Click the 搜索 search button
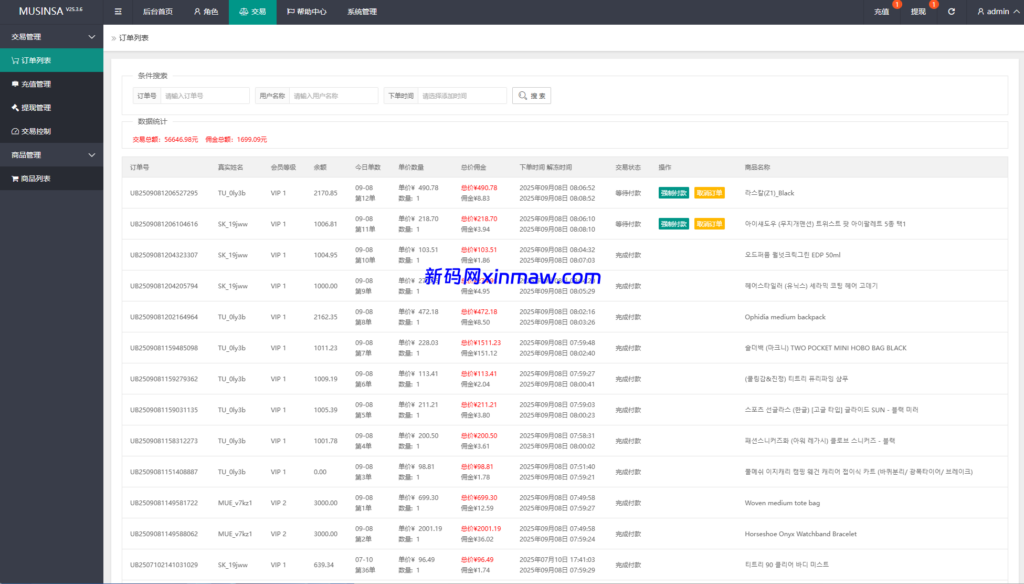Image resolution: width=1024 pixels, height=584 pixels. (531, 96)
